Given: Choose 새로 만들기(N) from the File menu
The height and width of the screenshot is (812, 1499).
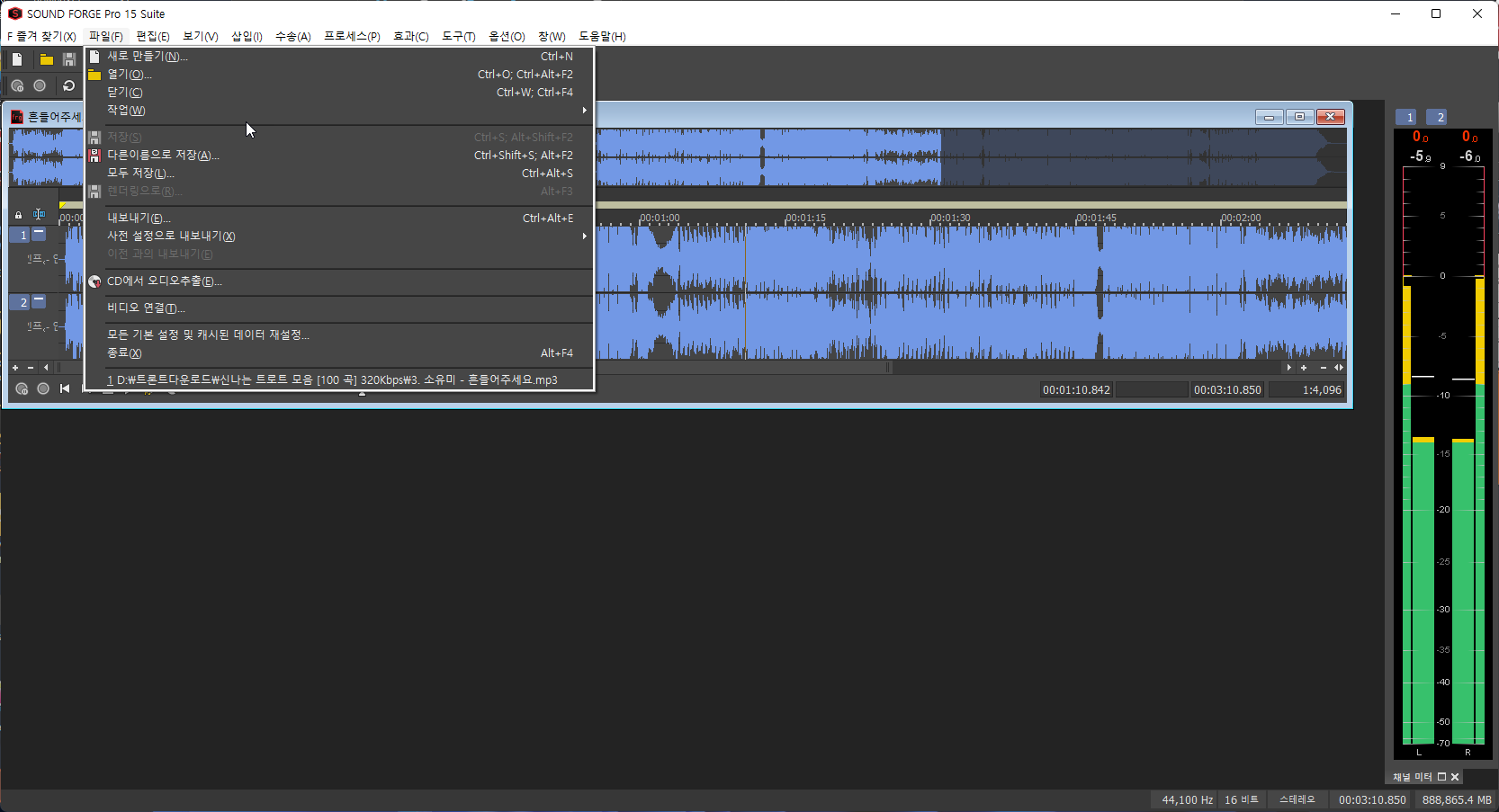Looking at the screenshot, I should pyautogui.click(x=339, y=56).
